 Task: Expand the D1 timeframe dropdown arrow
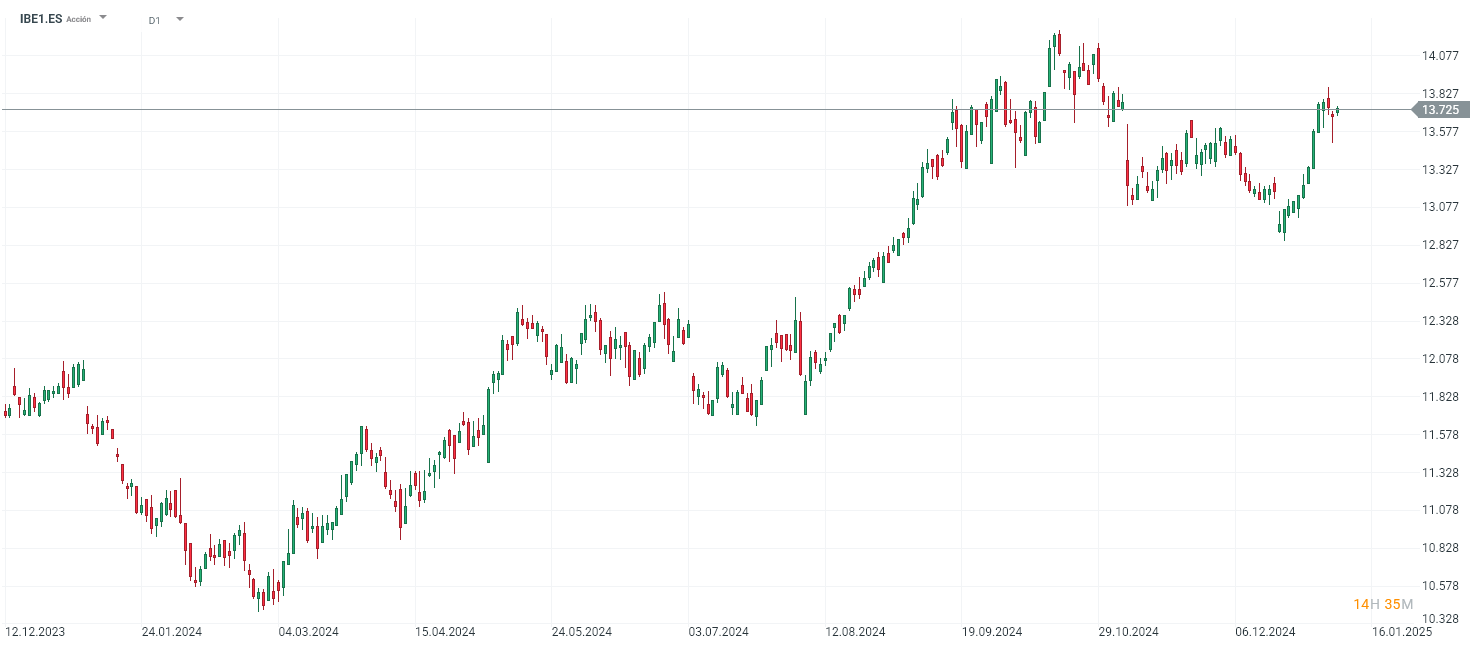click(x=180, y=19)
